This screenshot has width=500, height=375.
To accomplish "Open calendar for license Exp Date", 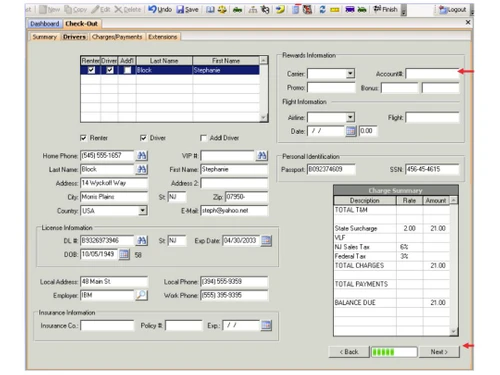I will coord(266,240).
